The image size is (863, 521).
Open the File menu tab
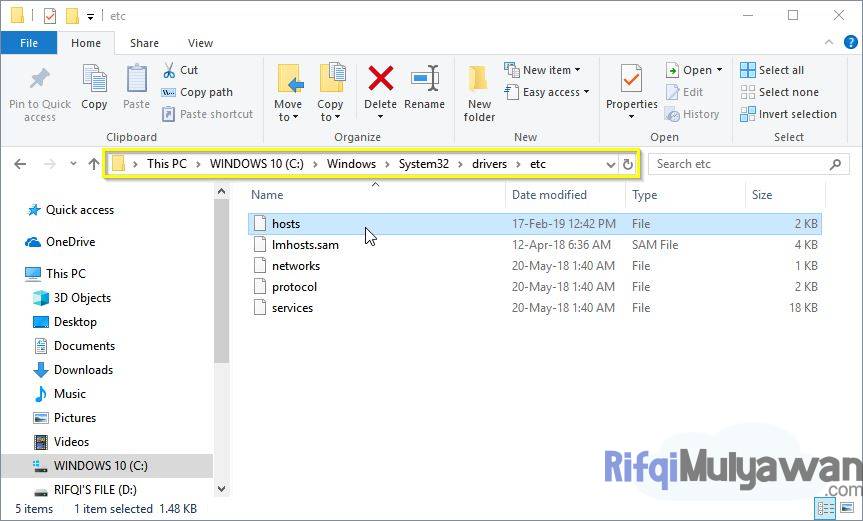coord(29,43)
